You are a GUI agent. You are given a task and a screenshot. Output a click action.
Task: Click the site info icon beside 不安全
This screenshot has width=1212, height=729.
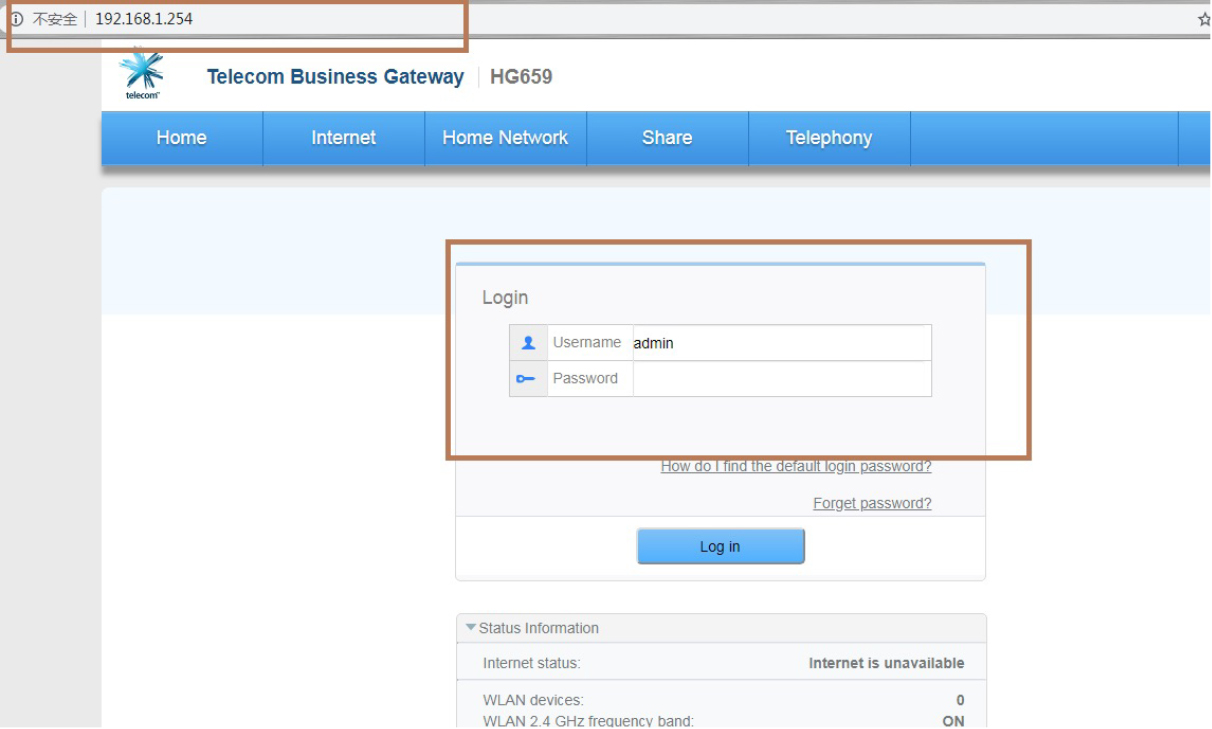point(17,19)
